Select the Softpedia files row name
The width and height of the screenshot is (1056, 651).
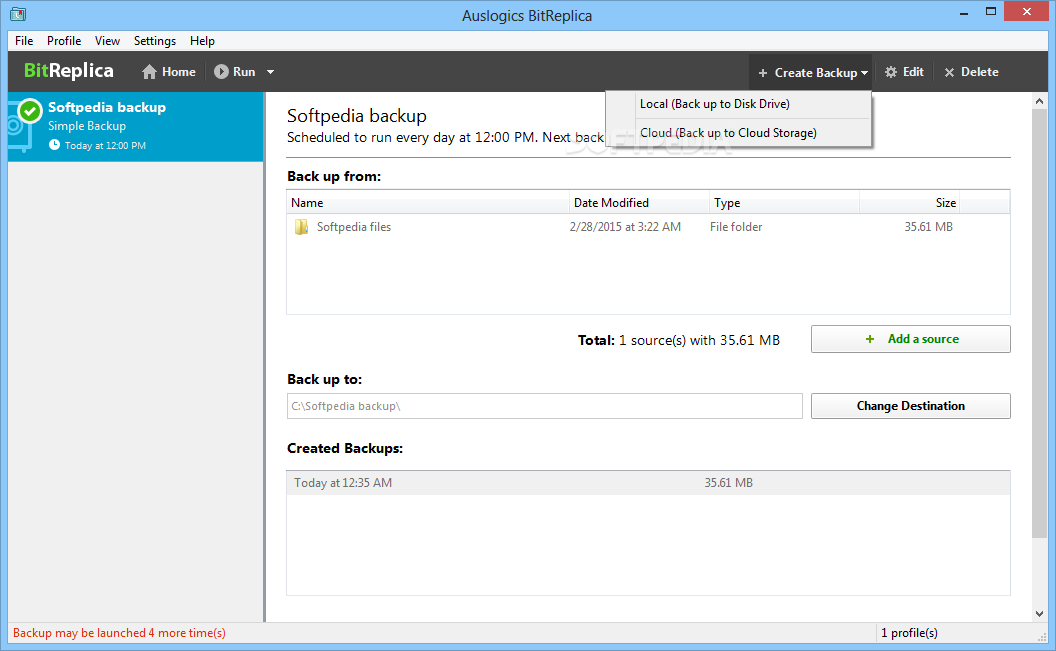(x=354, y=227)
